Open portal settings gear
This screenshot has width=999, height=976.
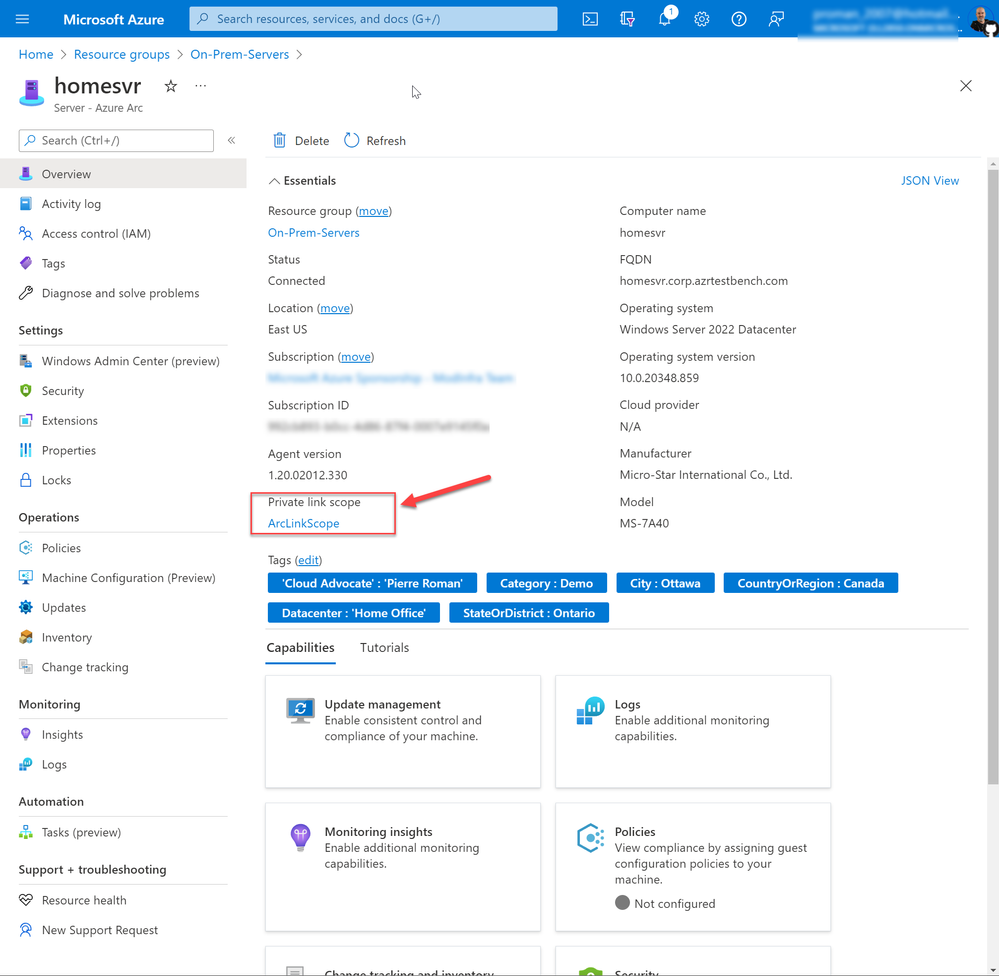(701, 19)
